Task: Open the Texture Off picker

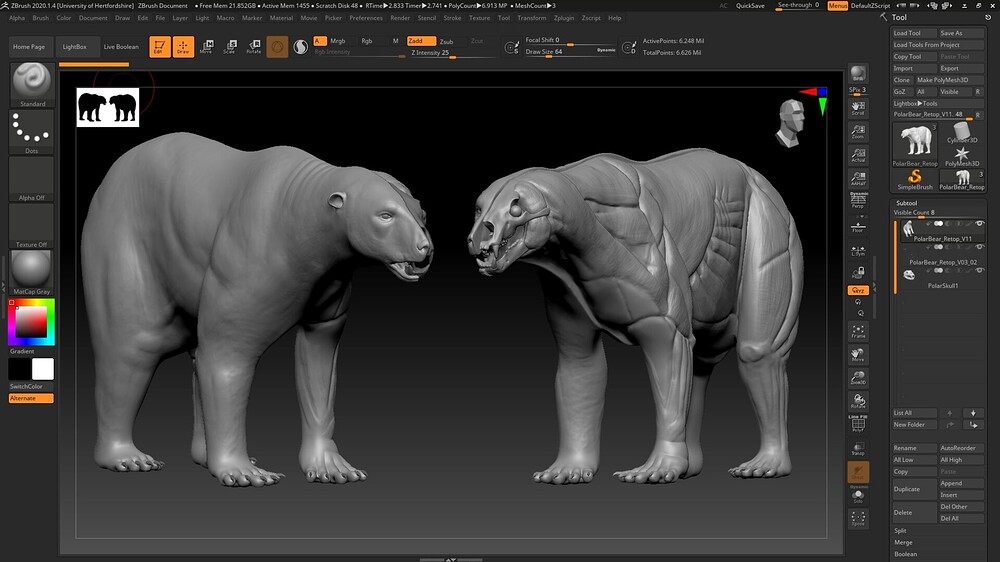Action: 32,225
